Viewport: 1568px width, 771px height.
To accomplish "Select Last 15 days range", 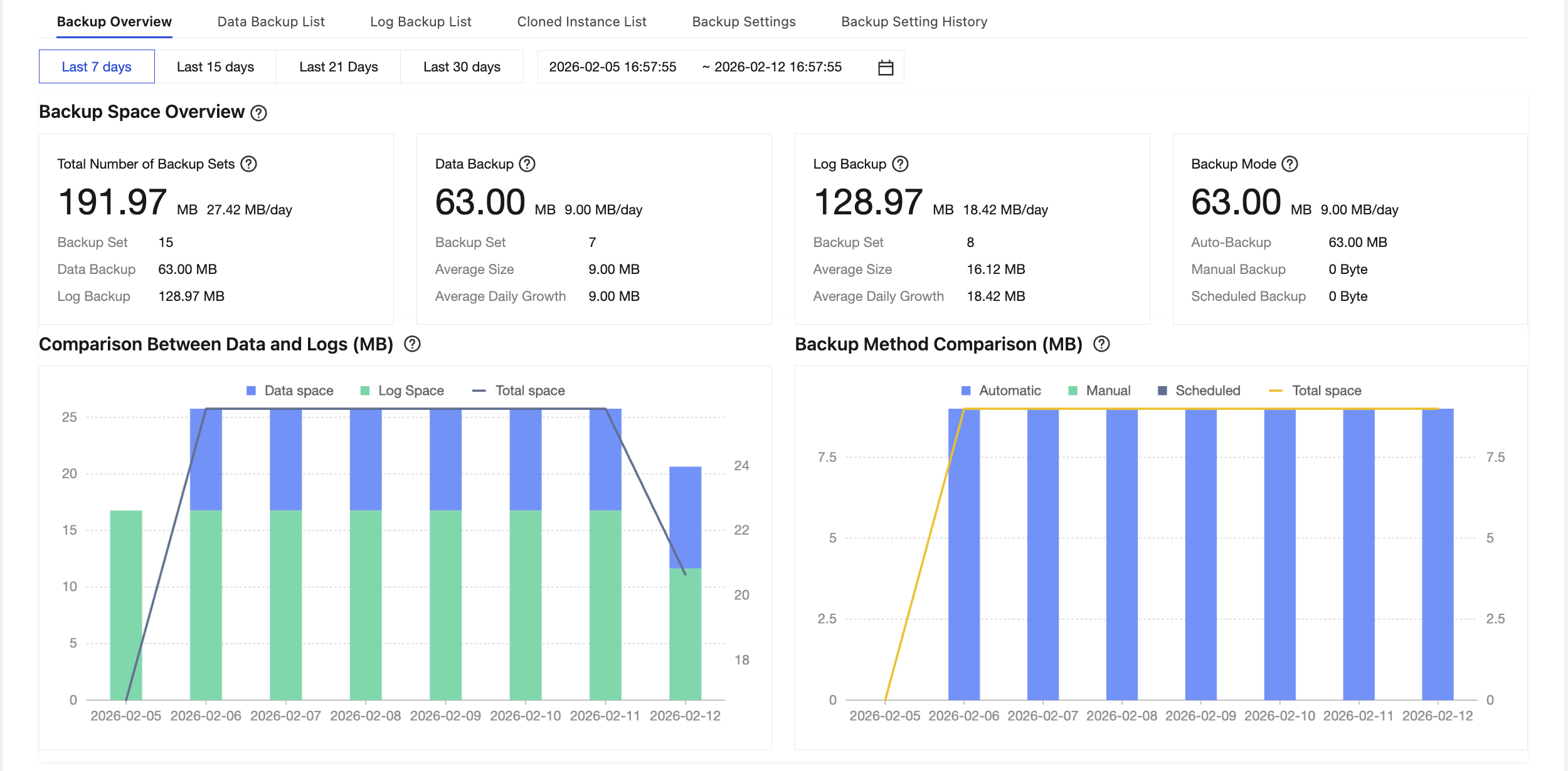I will pos(215,67).
